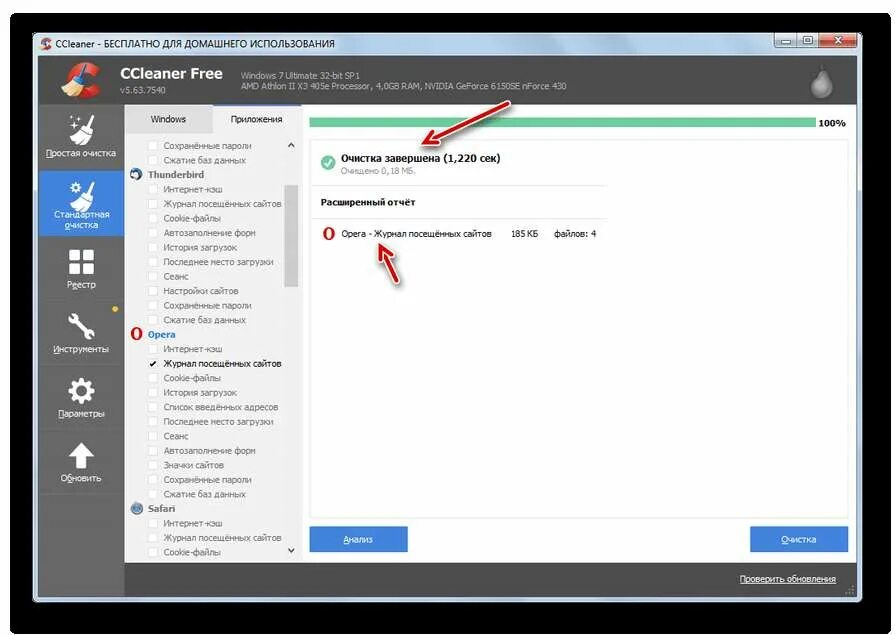Click the Opera icon in the applications list
This screenshot has width=895, height=635.
point(136,333)
